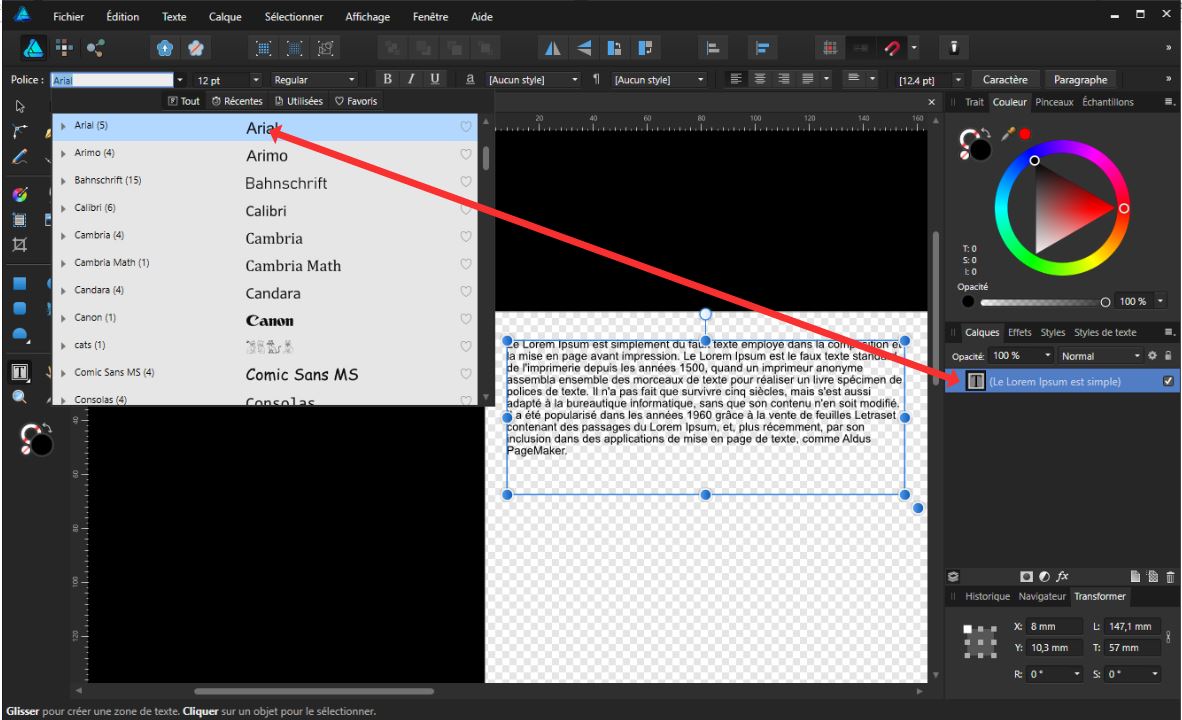The width and height of the screenshot is (1182, 720).
Task: Click the adjustments half-circle icon in Calques
Action: 1044,577
